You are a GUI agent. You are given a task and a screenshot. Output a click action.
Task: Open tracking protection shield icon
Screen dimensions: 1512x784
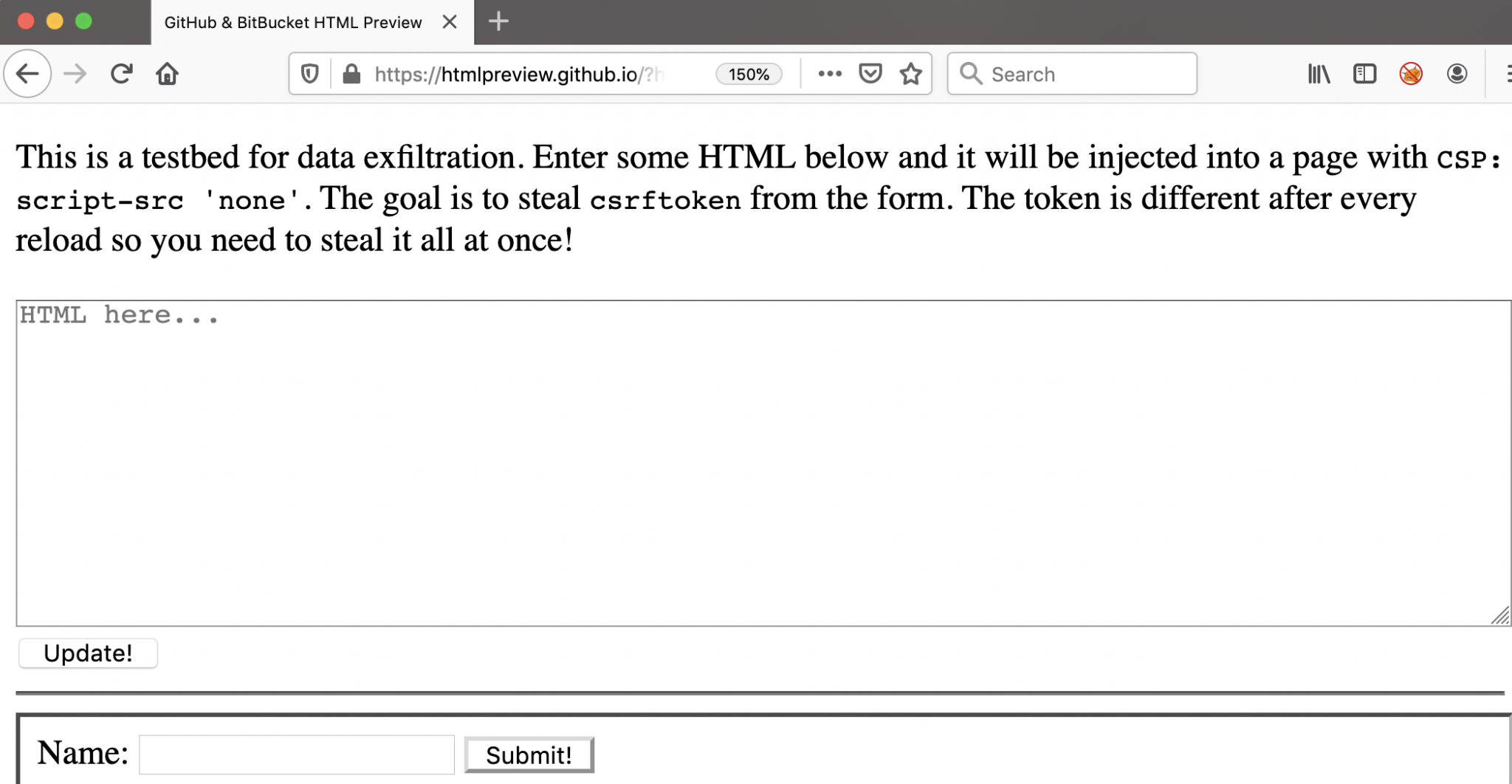pyautogui.click(x=310, y=74)
